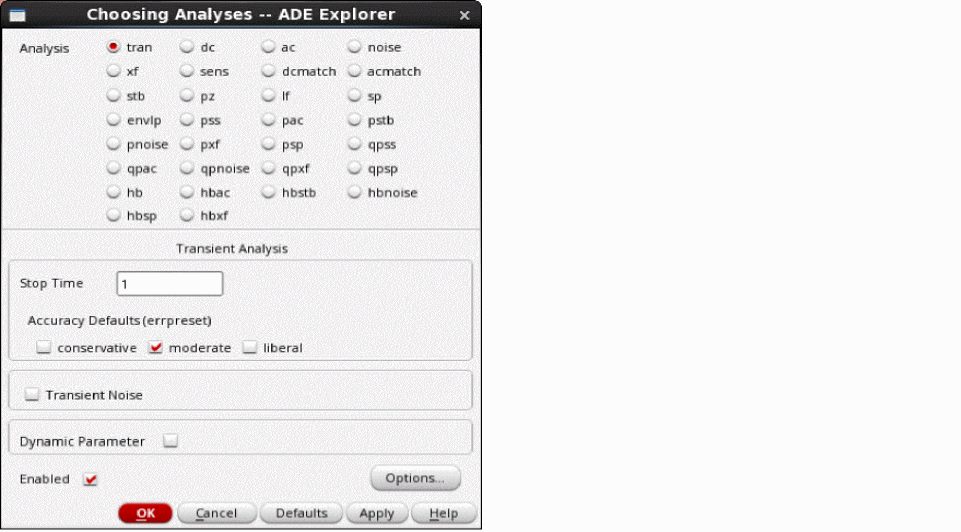Open the Help button
The height and width of the screenshot is (532, 961).
point(444,513)
